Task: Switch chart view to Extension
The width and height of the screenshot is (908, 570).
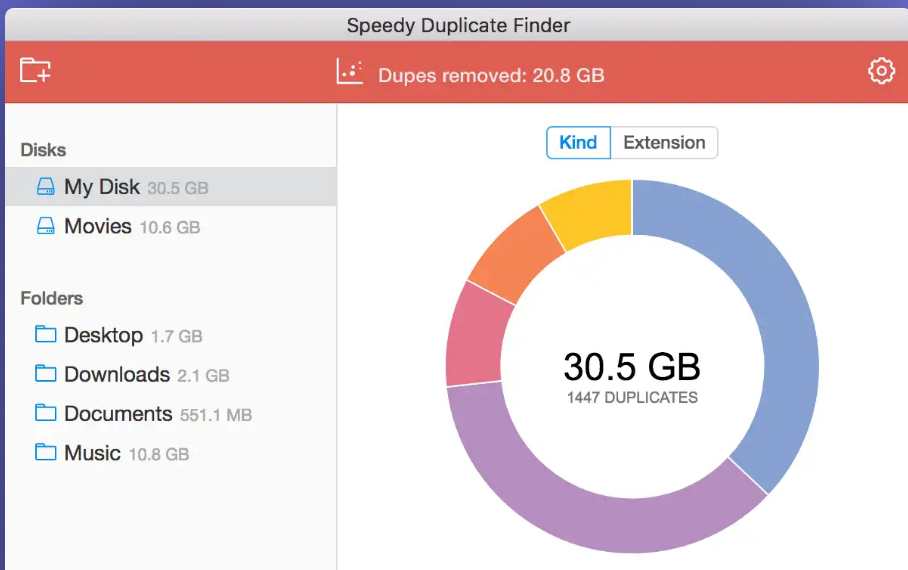Action: 664,142
